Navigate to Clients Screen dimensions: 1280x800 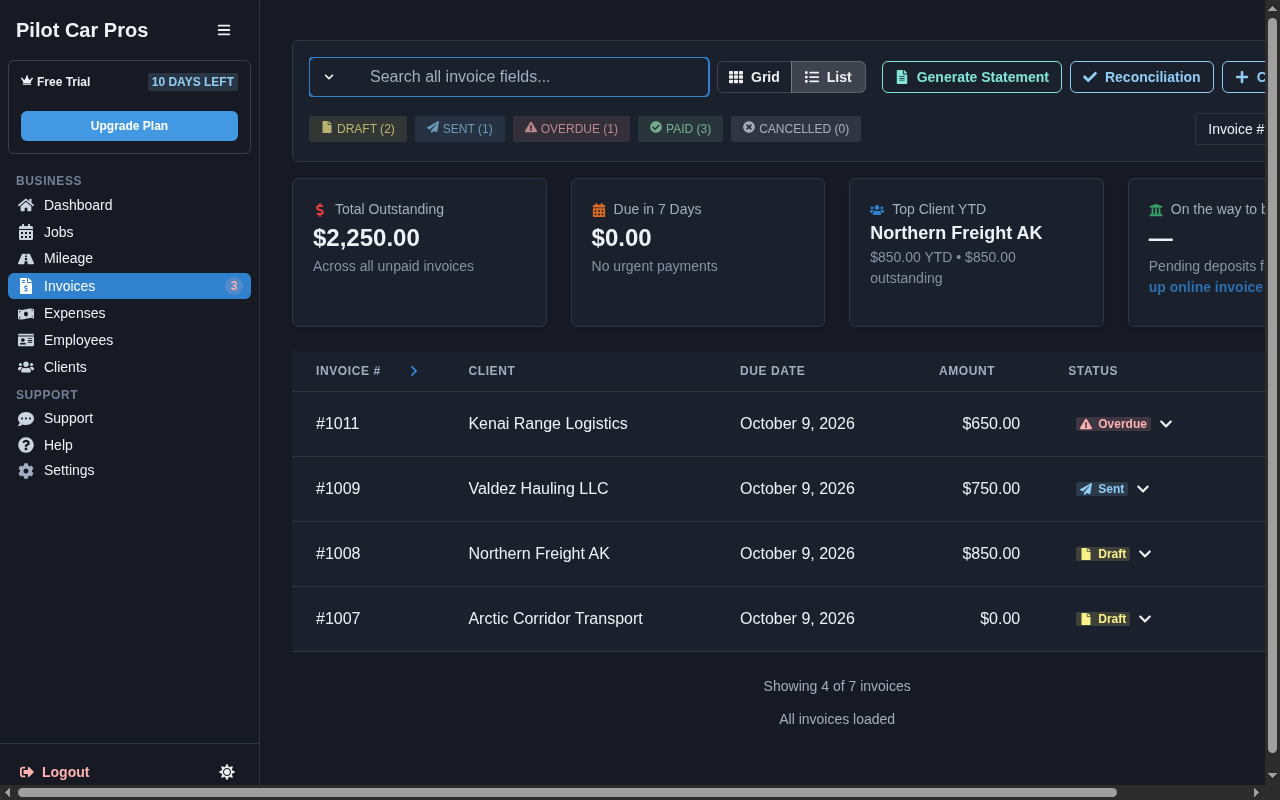129,367
